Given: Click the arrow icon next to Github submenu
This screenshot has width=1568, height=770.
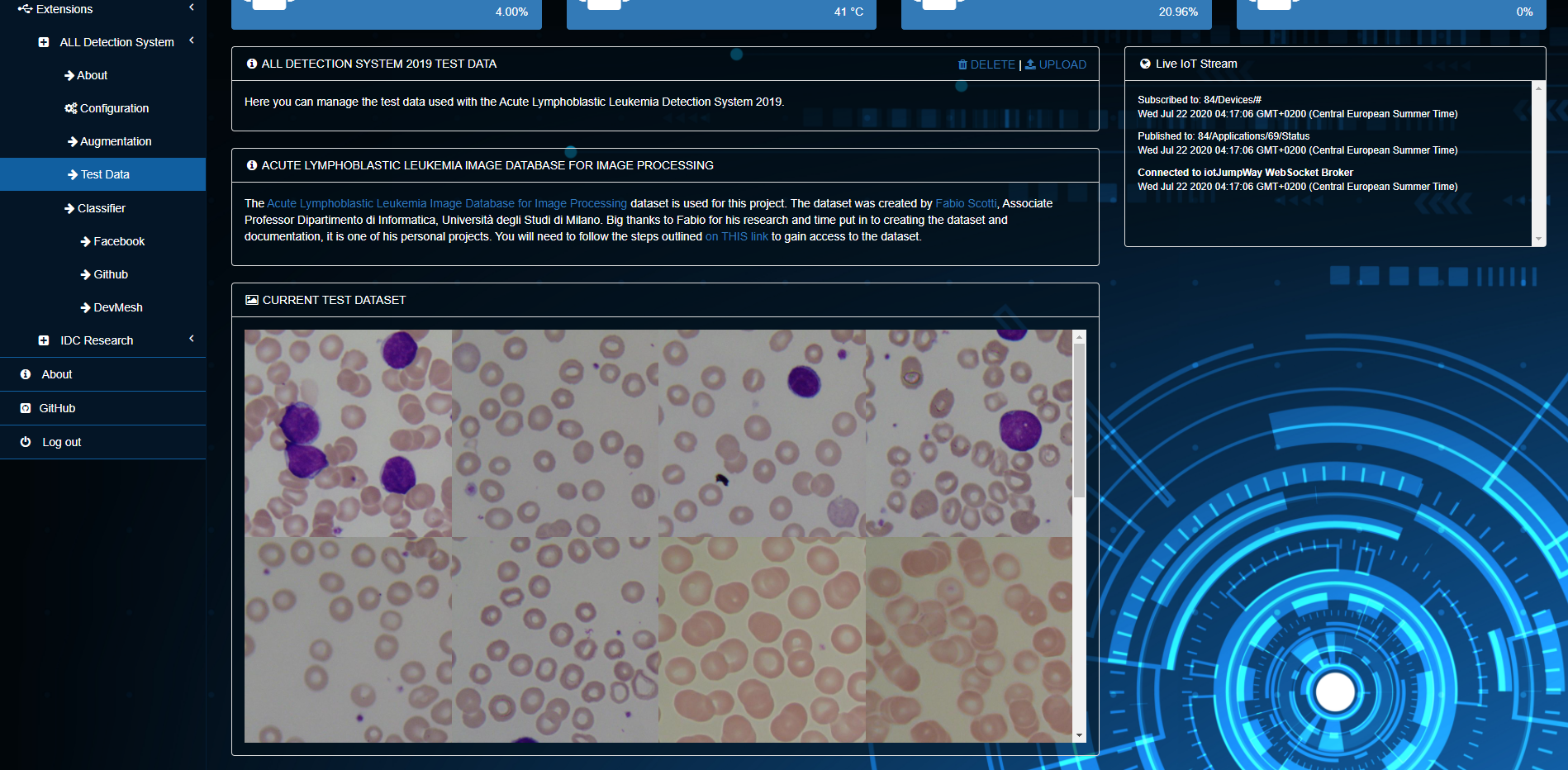Looking at the screenshot, I should (86, 274).
